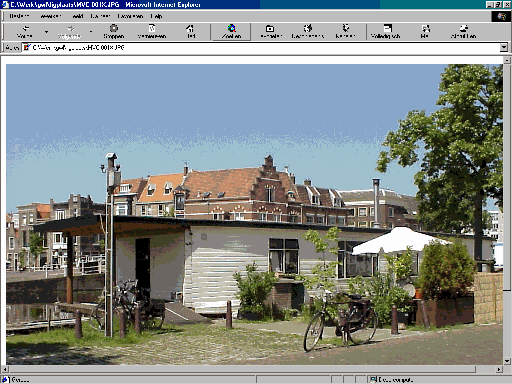Click the vertical scrollbar down arrow
Image resolution: width=512 pixels, height=384 pixels.
pos(507,361)
